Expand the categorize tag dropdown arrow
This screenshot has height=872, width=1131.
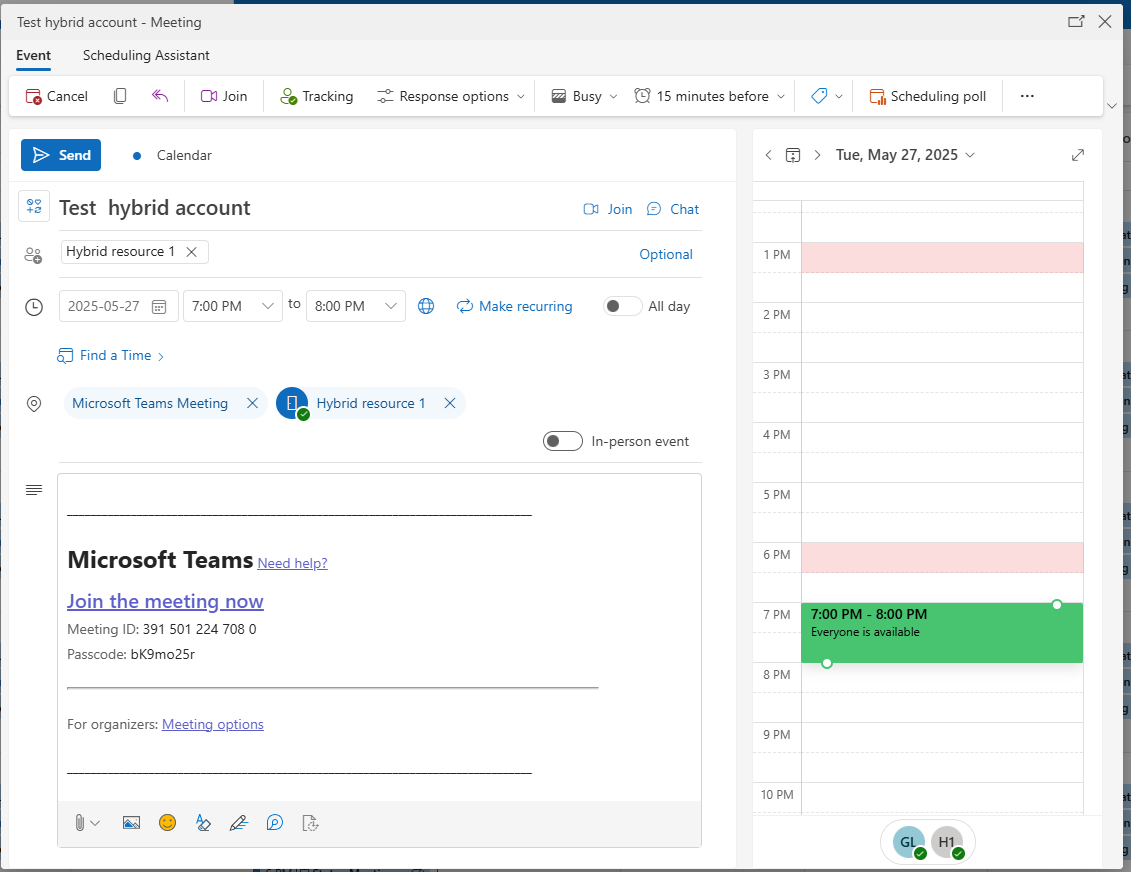tap(839, 97)
